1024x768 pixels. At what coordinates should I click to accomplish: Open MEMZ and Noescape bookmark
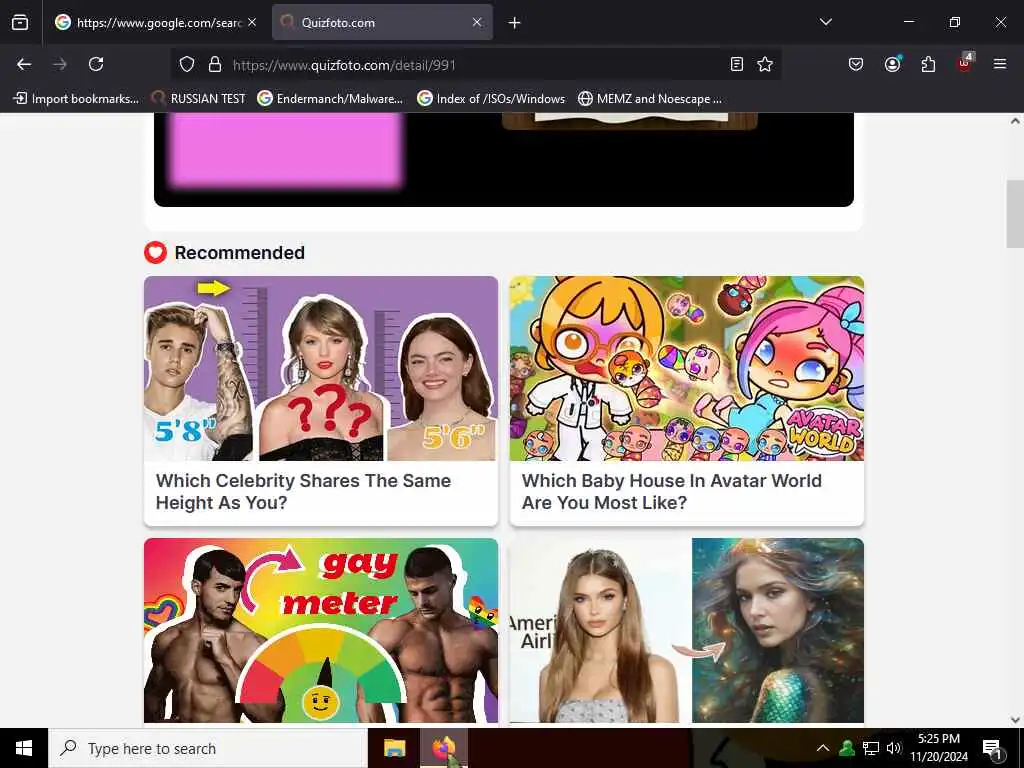[x=650, y=99]
